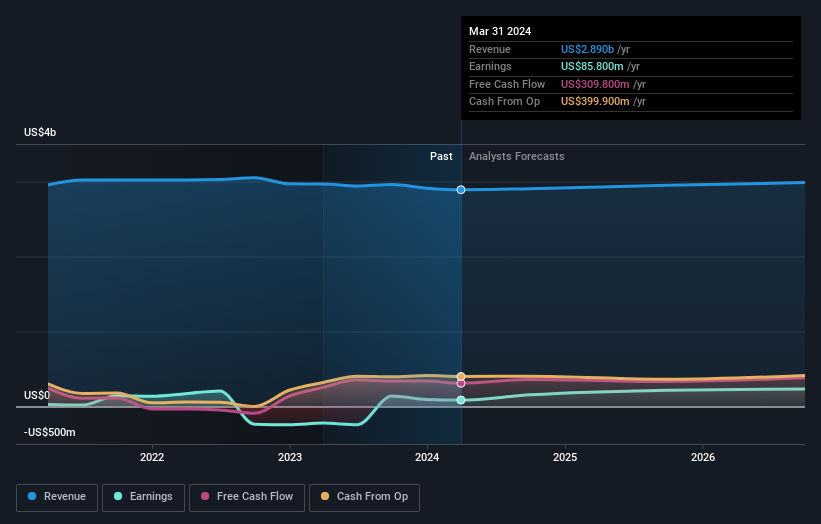Click the US$309.800m free cash flow value
This screenshot has width=821, height=524.
(x=598, y=85)
